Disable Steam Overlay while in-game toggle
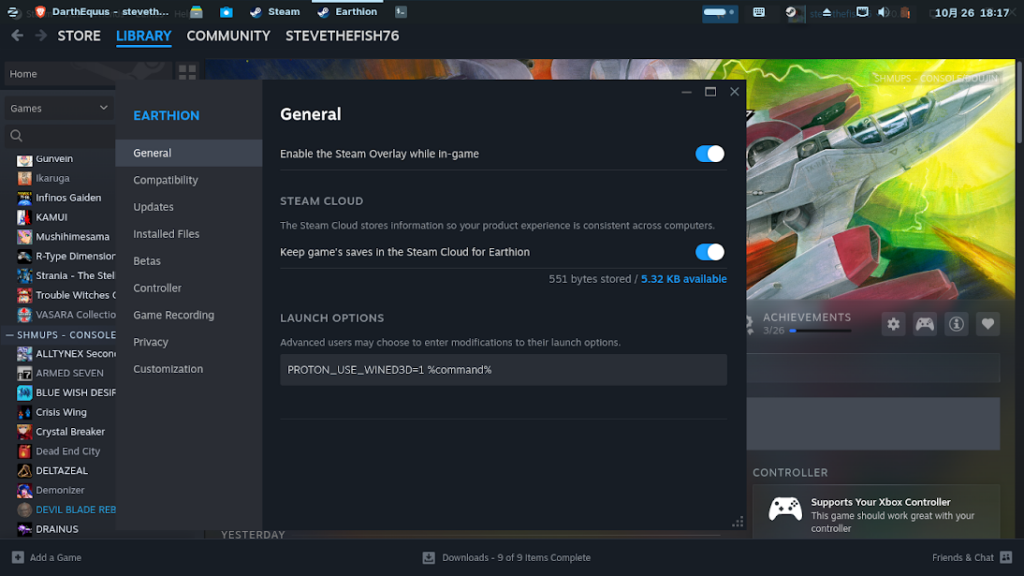1024x576 pixels. coord(709,154)
